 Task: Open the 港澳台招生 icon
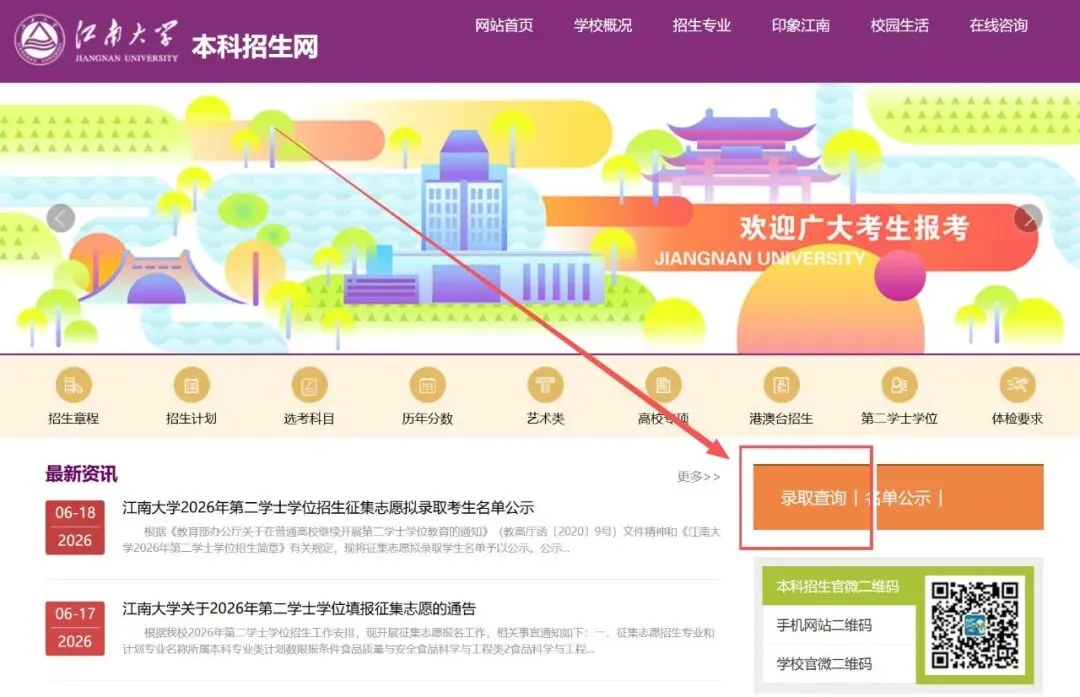coord(781,385)
